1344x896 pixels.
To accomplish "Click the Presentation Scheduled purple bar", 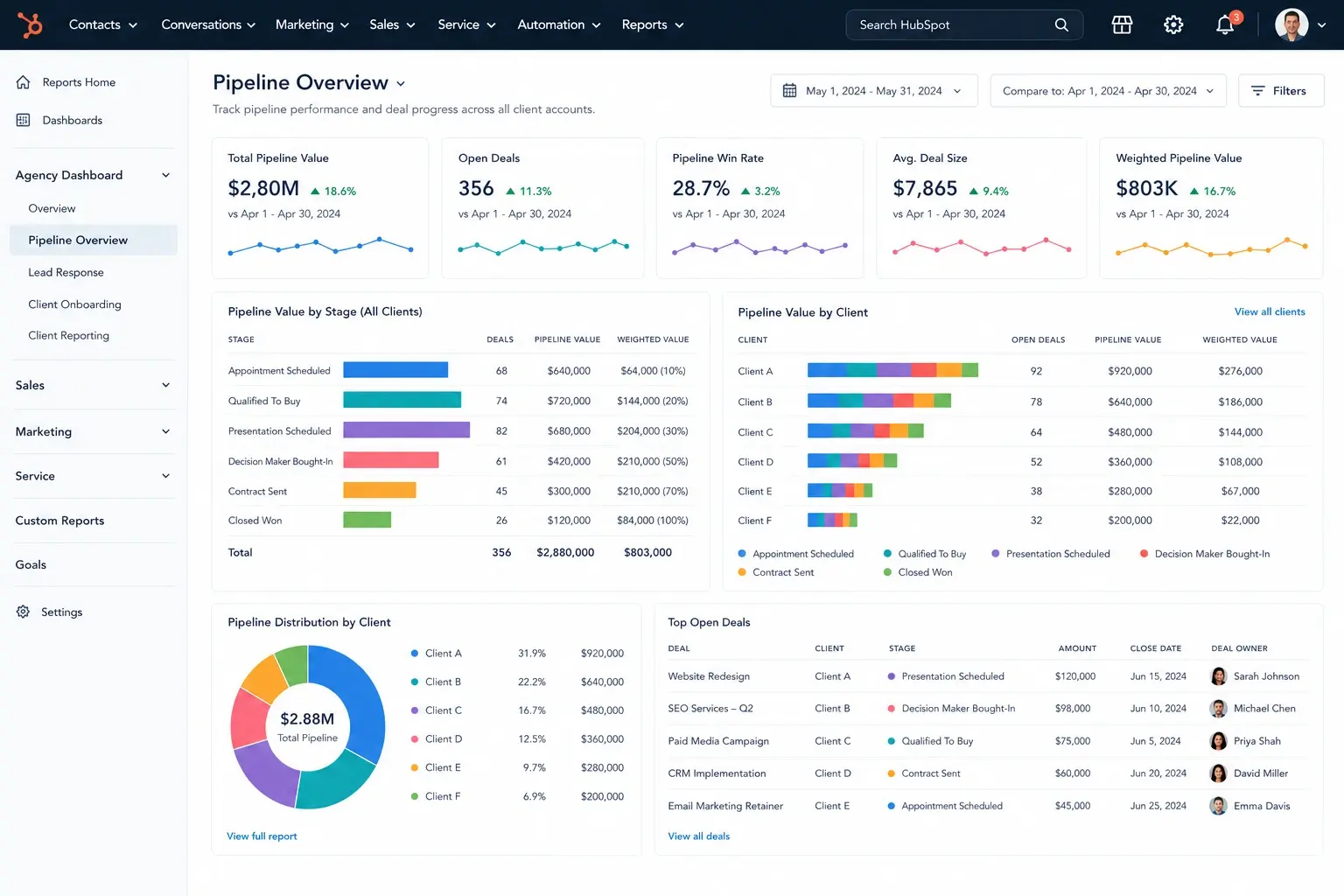I will (x=407, y=430).
